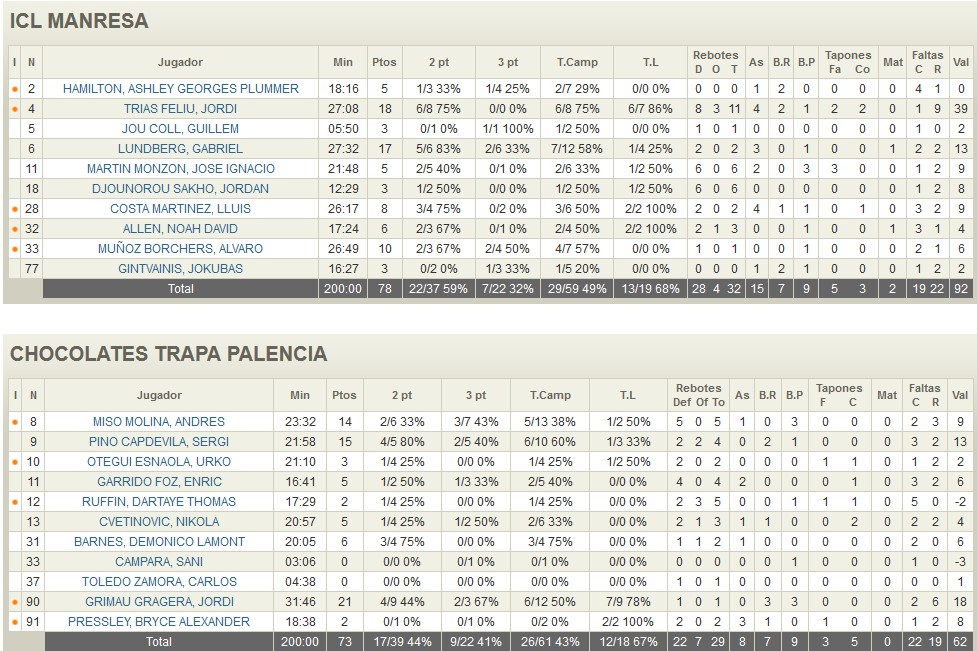Click T.Camp header in the Palencia table
Viewport: 977px width, 651px height.
click(x=549, y=395)
